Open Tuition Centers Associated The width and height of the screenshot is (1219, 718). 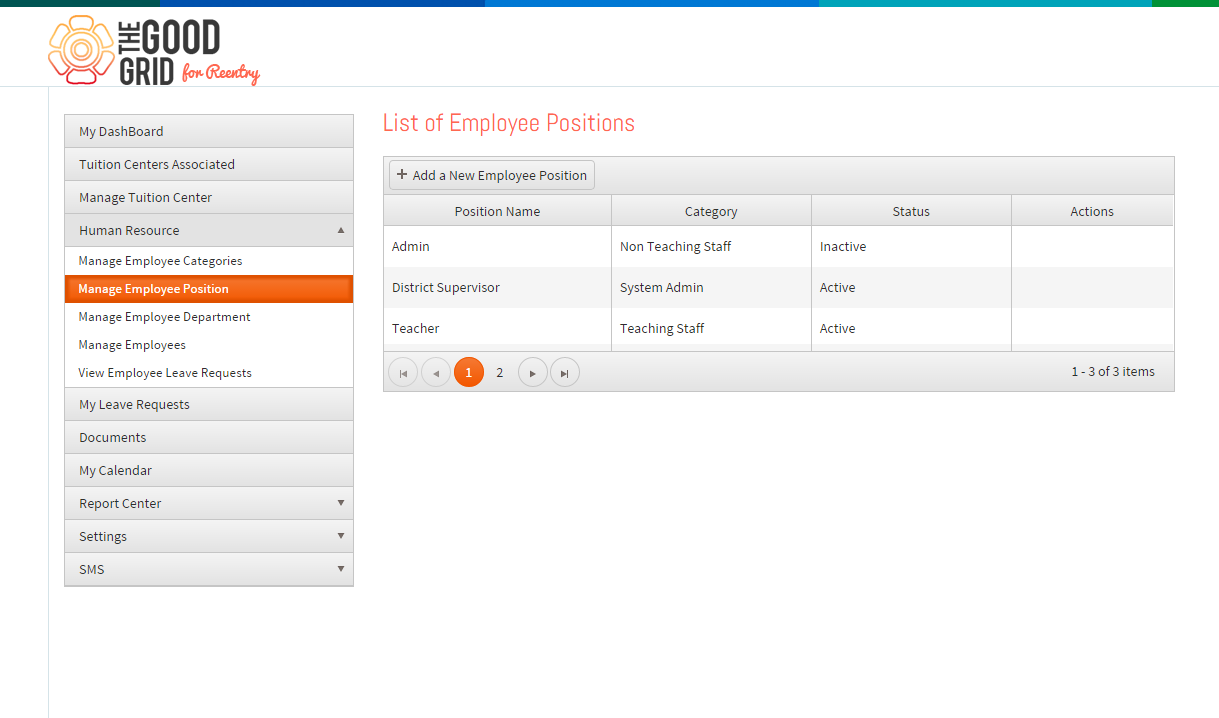coord(209,164)
